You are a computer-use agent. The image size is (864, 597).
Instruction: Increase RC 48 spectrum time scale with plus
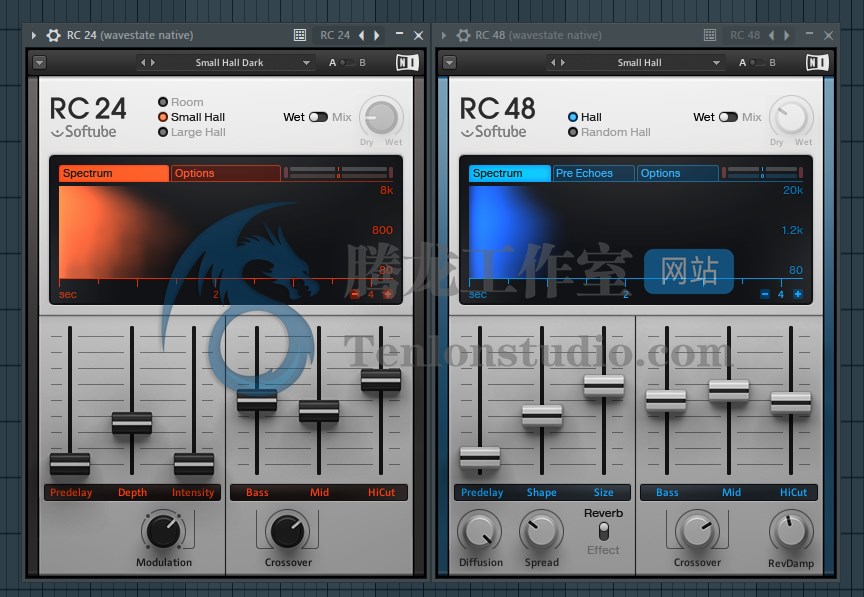[797, 294]
